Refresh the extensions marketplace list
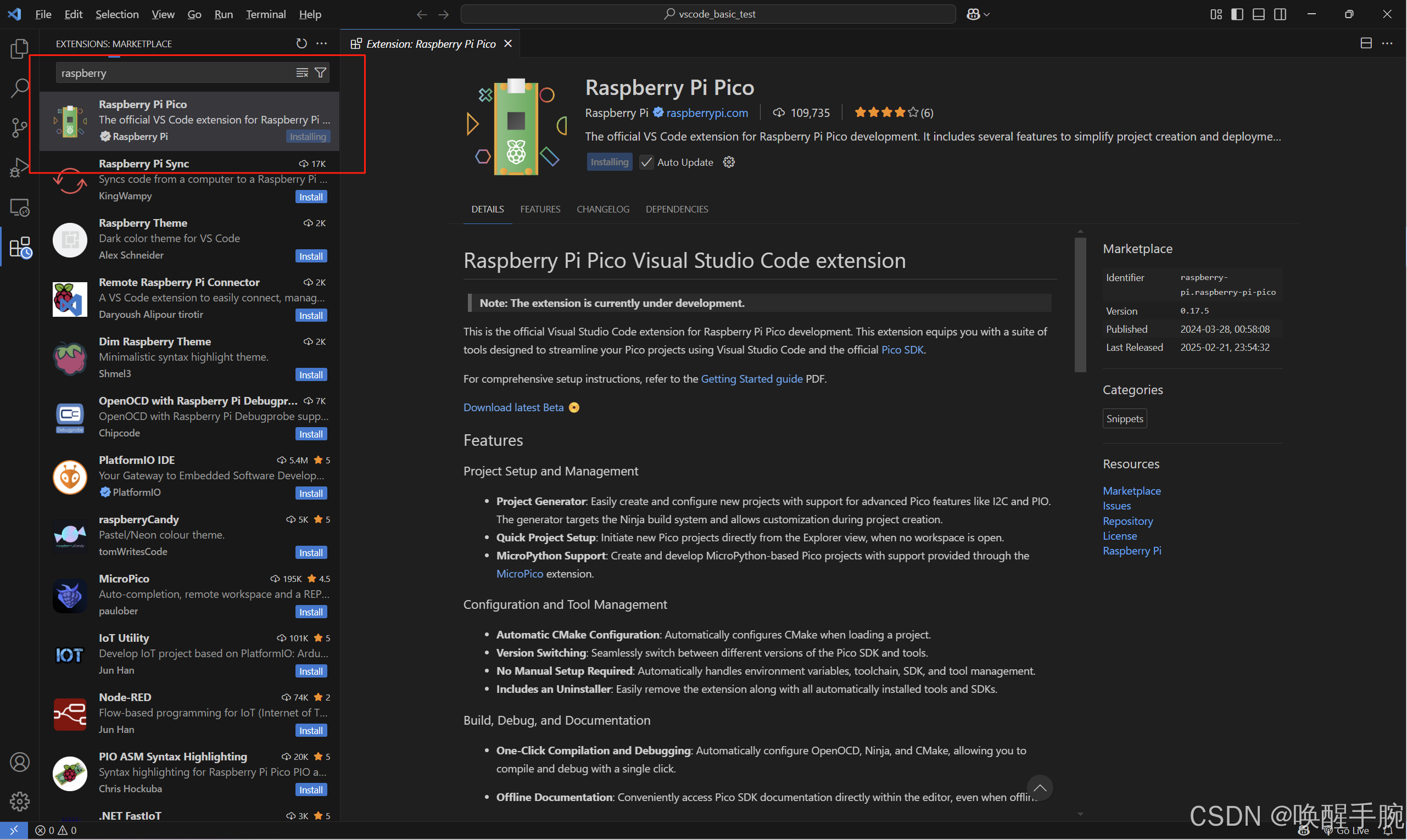1407x840 pixels. [301, 43]
